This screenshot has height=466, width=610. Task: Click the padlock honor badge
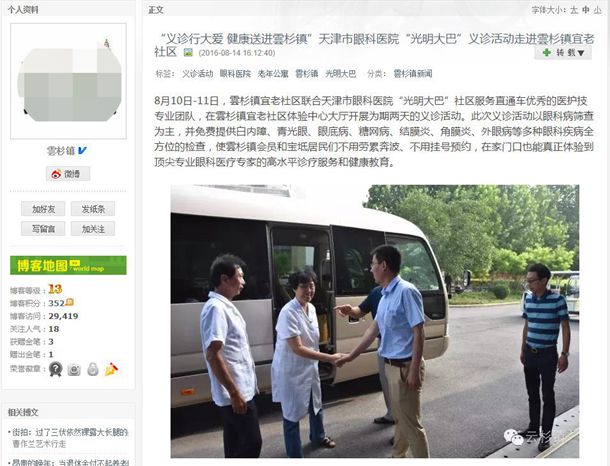point(93,369)
